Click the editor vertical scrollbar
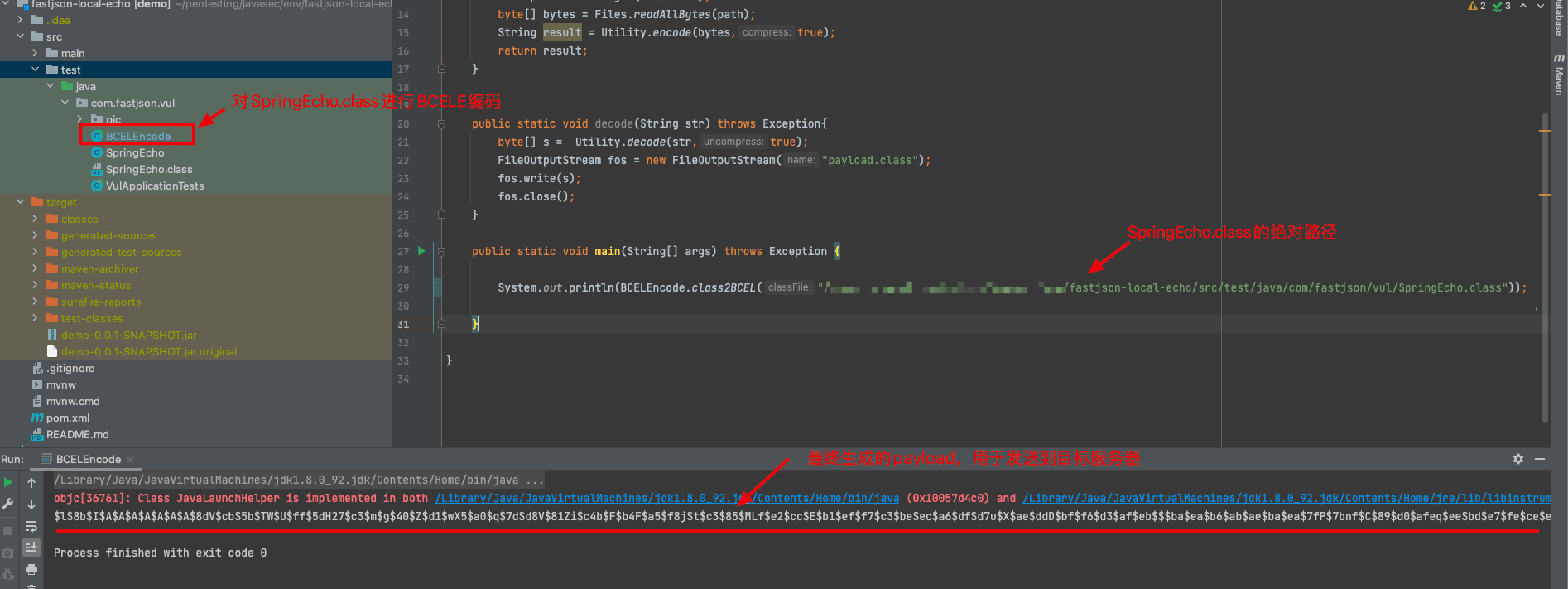The width and height of the screenshot is (1568, 589). pos(1545,265)
